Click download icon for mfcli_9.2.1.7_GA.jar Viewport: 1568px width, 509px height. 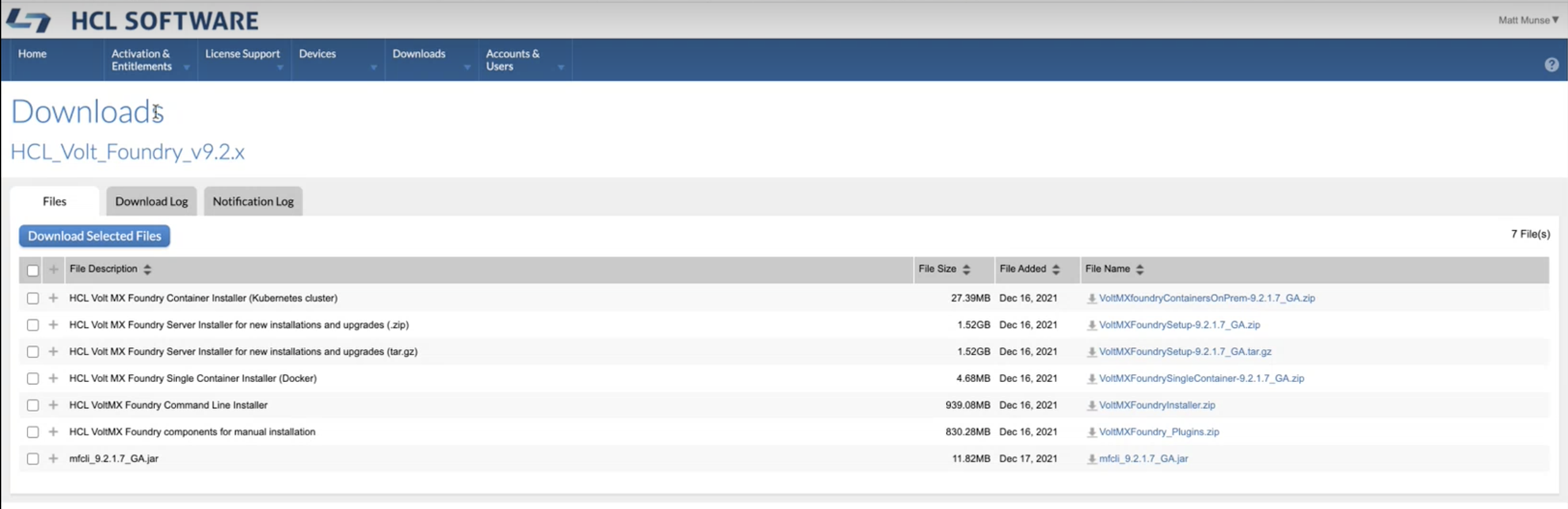pos(1092,459)
